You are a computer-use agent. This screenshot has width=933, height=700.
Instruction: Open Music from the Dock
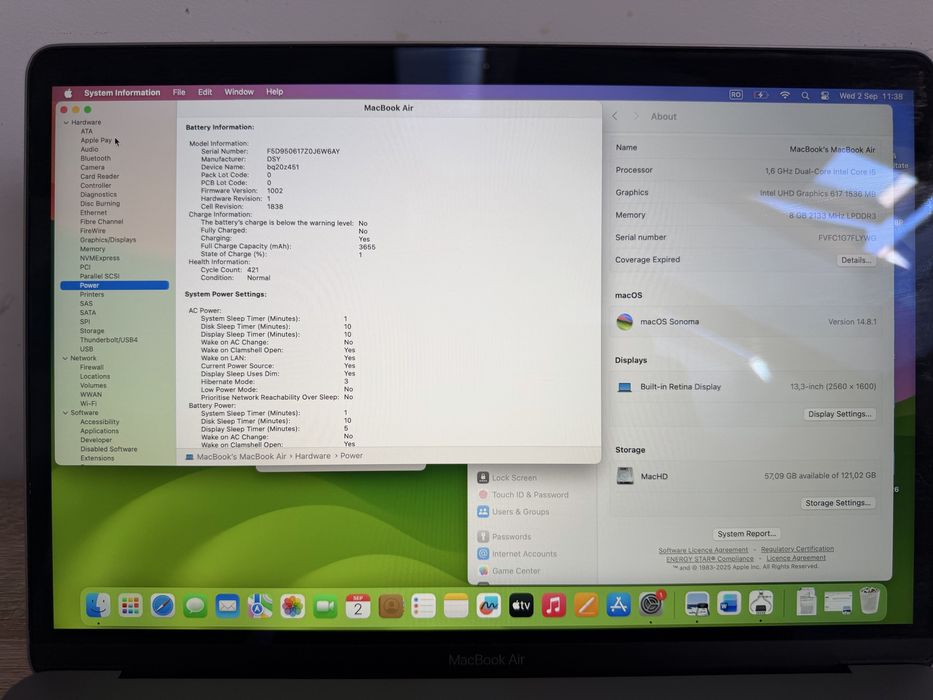pos(553,606)
